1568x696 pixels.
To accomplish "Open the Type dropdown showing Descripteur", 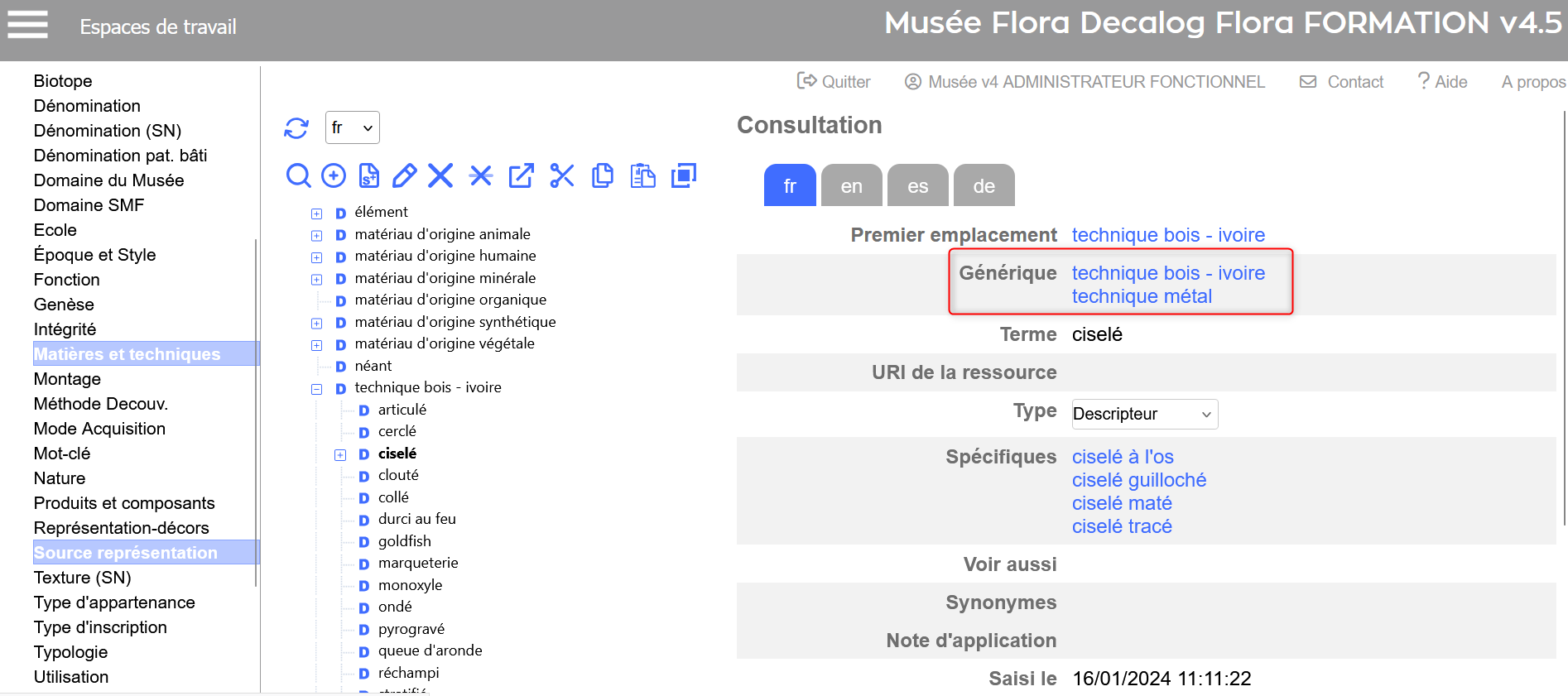I will pyautogui.click(x=1144, y=414).
